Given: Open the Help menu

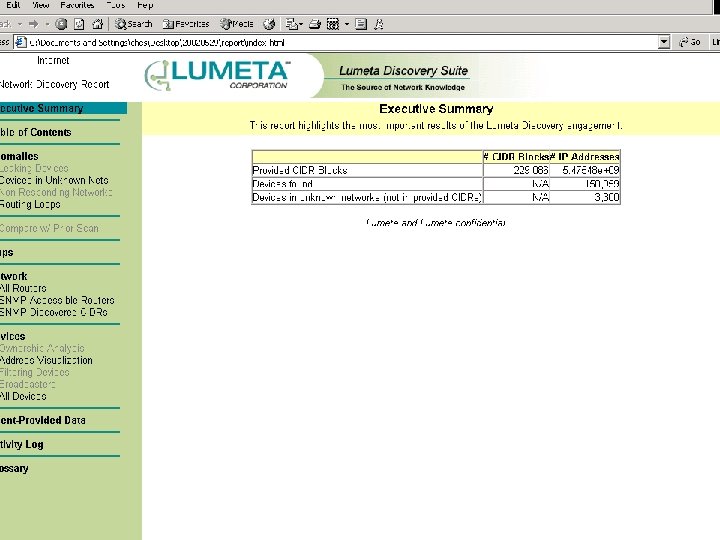Looking at the screenshot, I should point(145,5).
